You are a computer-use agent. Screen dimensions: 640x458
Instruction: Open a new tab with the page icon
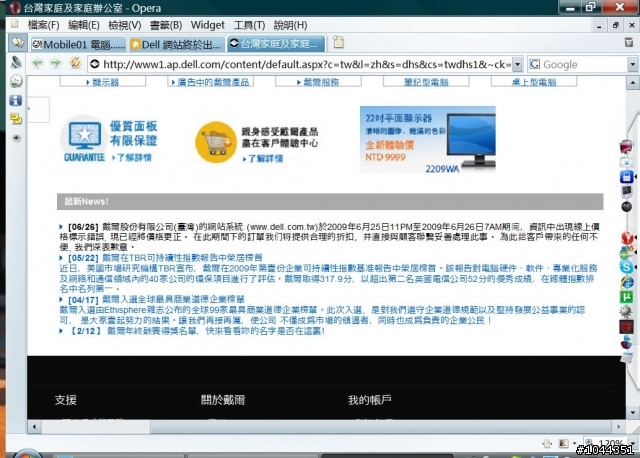coord(338,42)
